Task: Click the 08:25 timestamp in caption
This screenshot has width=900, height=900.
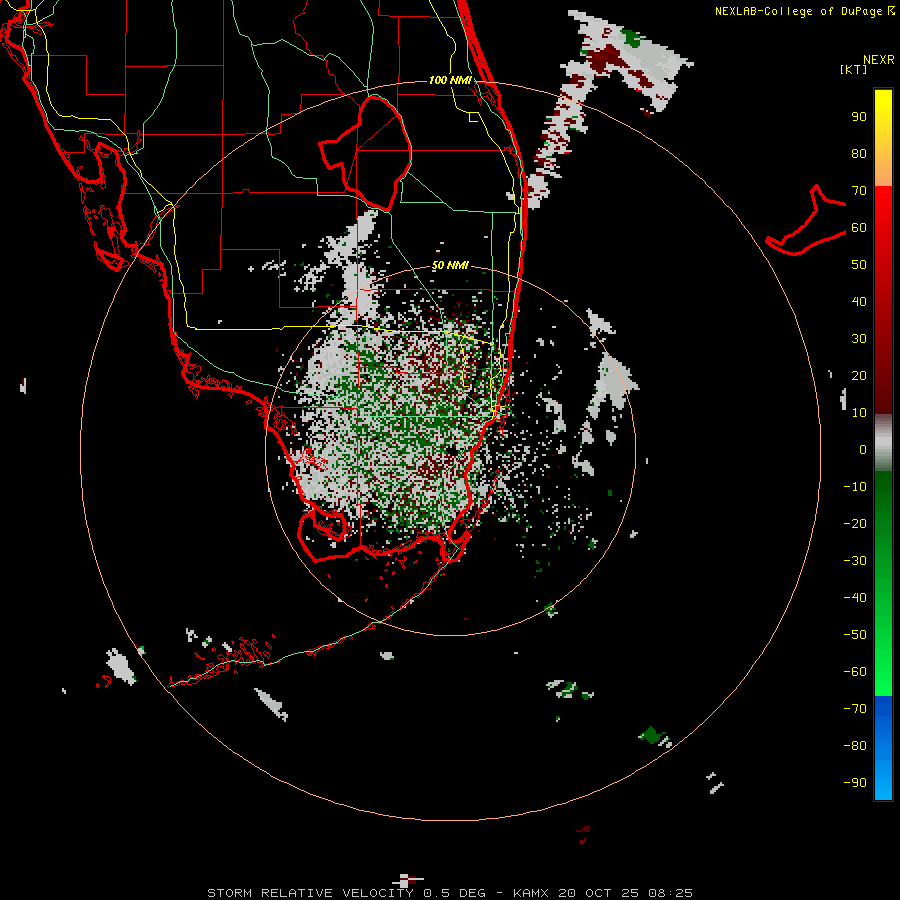Action: 670,893
